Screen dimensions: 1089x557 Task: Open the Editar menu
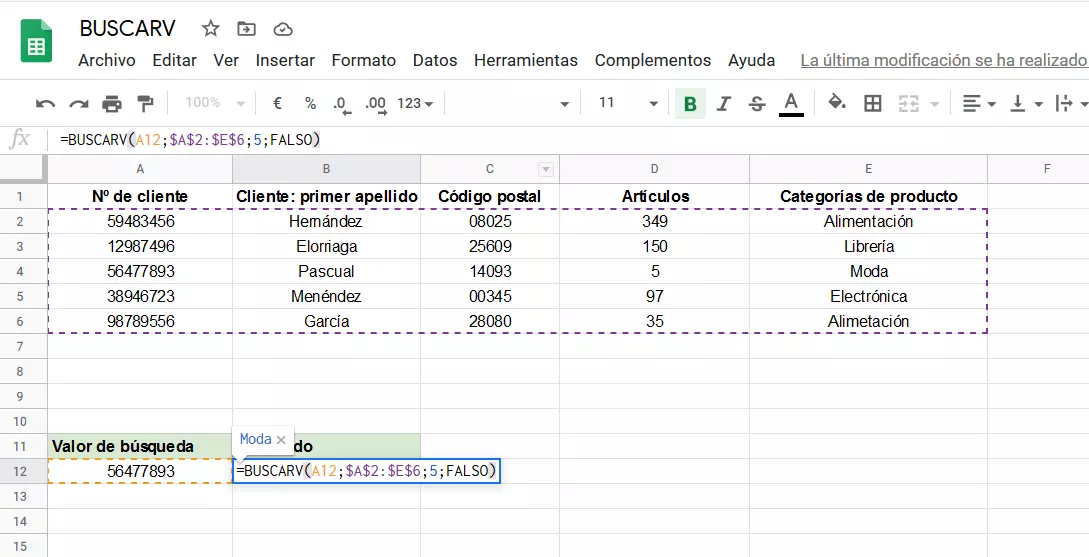pyautogui.click(x=174, y=60)
